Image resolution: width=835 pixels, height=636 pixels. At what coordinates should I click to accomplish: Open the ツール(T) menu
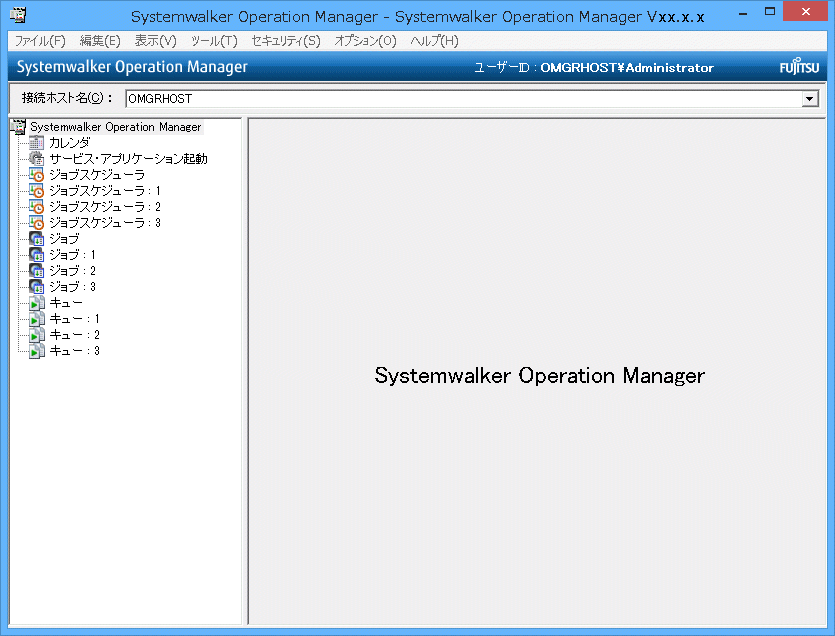click(214, 41)
